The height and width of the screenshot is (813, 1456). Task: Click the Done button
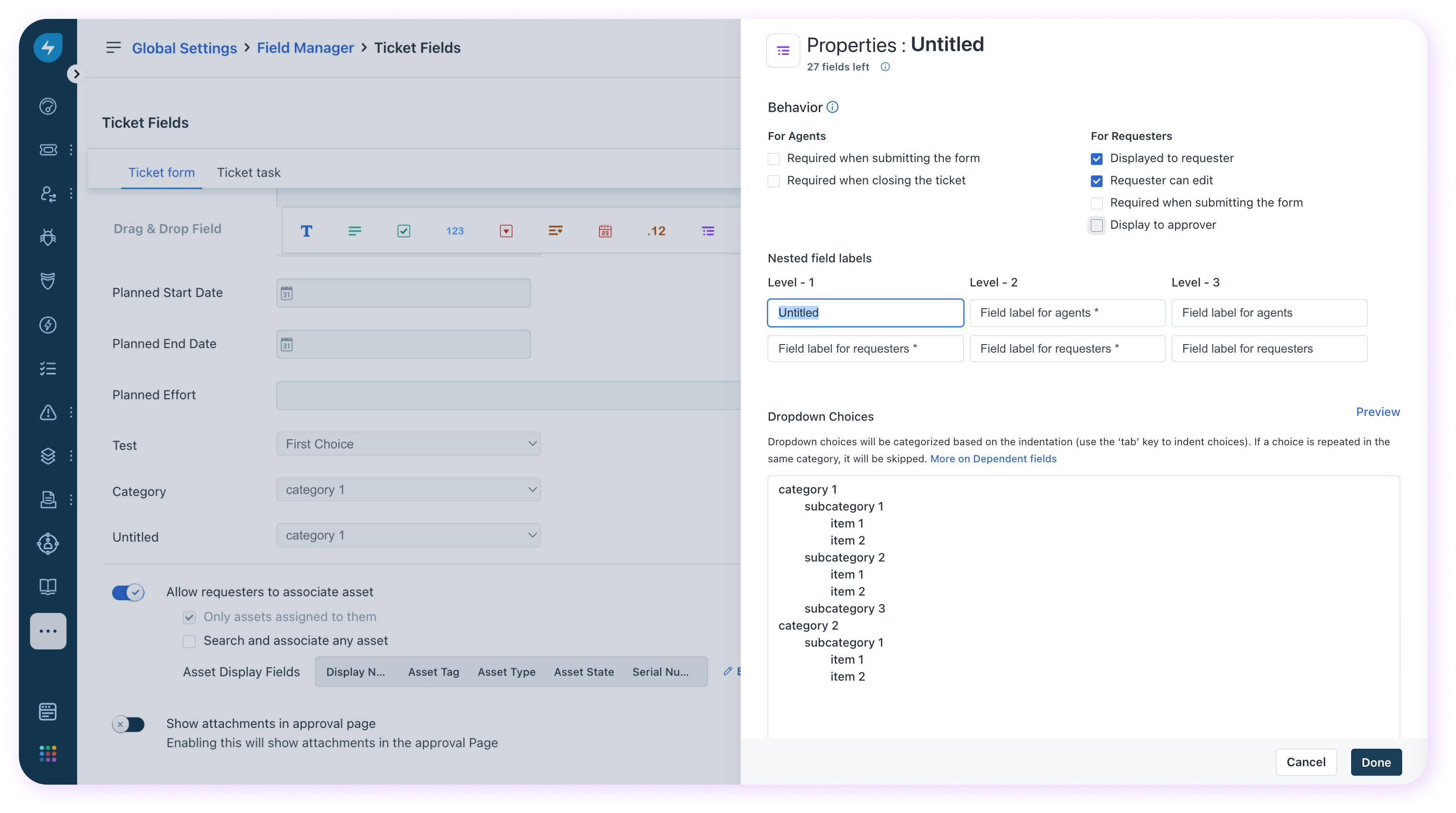pos(1376,762)
